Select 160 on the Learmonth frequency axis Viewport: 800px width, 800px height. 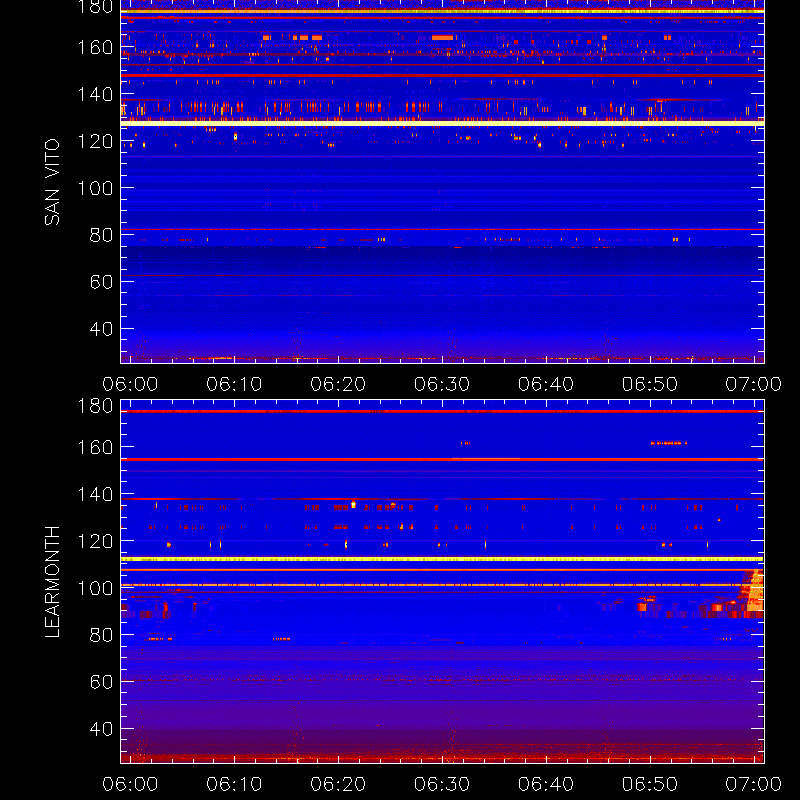[x=95, y=447]
